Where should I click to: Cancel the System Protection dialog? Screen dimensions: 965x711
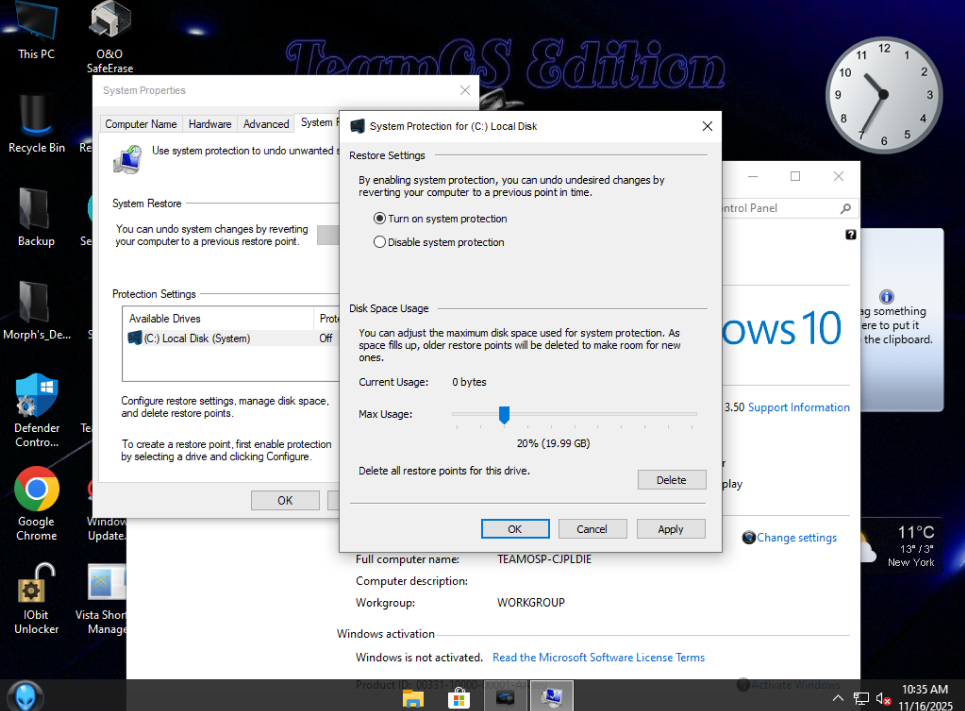[x=592, y=529]
